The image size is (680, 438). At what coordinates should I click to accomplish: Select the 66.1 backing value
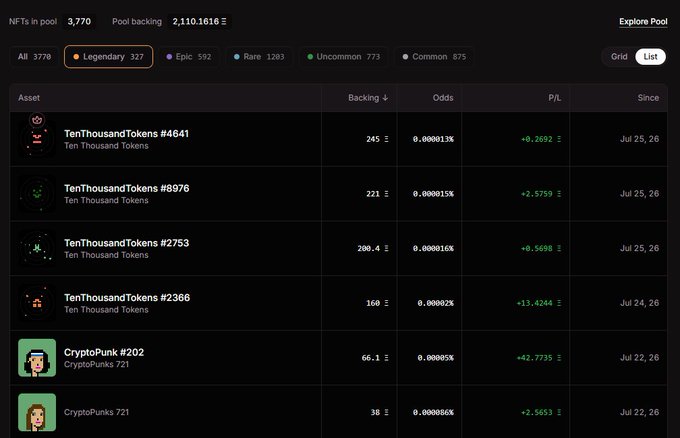(375, 358)
